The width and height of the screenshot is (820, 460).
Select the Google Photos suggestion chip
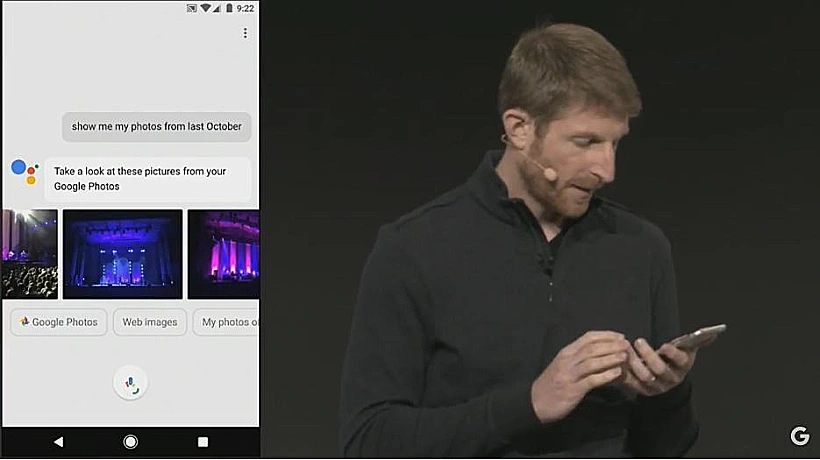pyautogui.click(x=59, y=322)
